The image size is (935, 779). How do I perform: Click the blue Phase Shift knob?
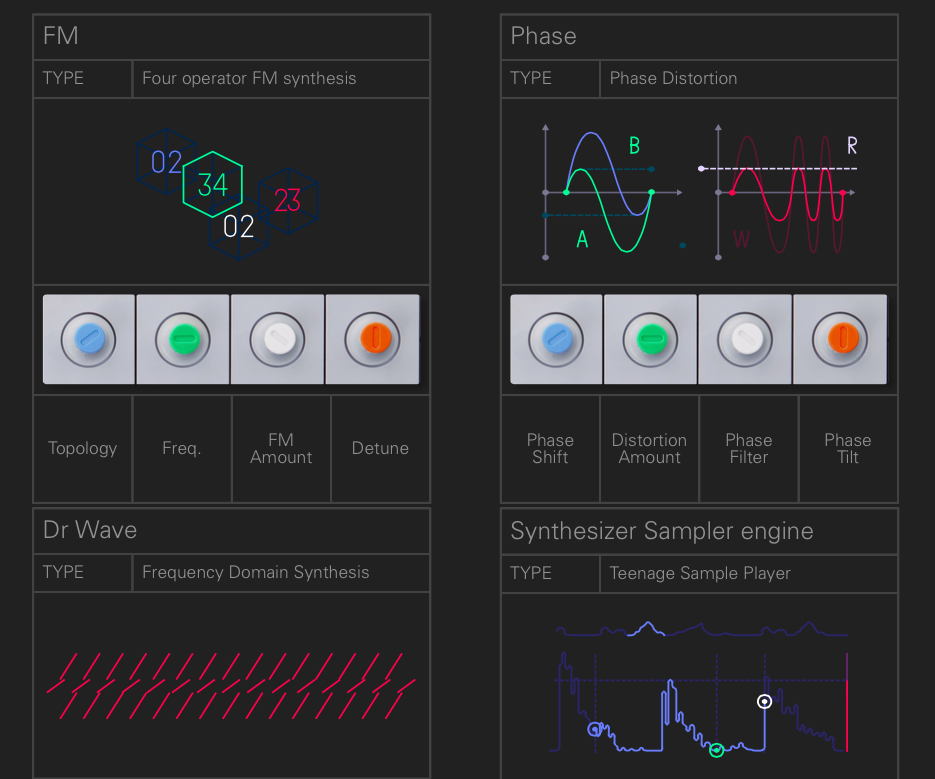(556, 339)
